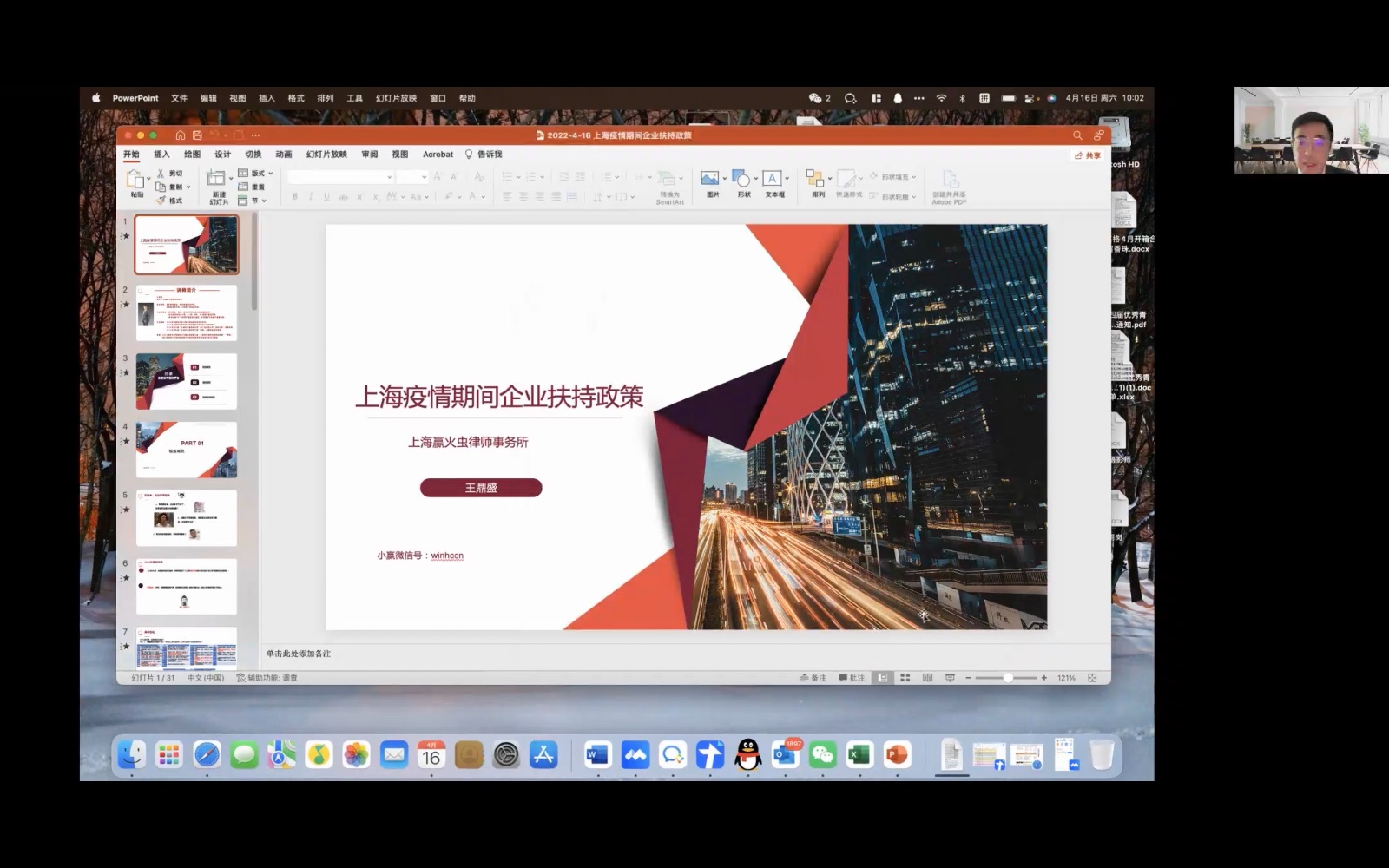Click the save icon in title bar

click(x=197, y=135)
